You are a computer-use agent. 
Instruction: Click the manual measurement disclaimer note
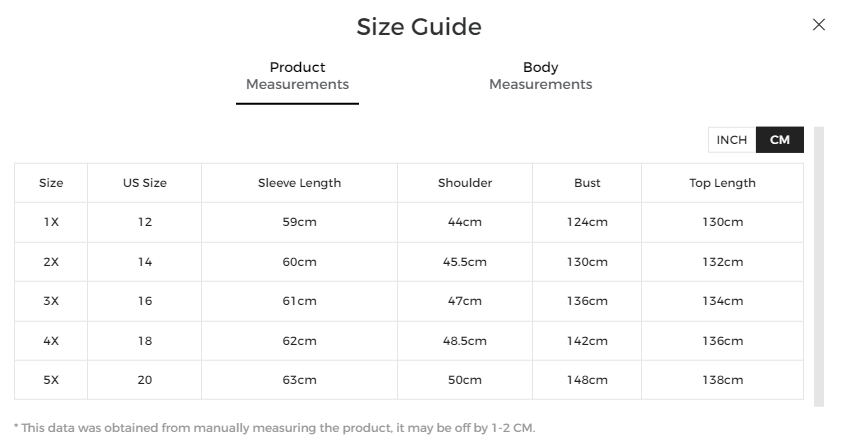275,428
